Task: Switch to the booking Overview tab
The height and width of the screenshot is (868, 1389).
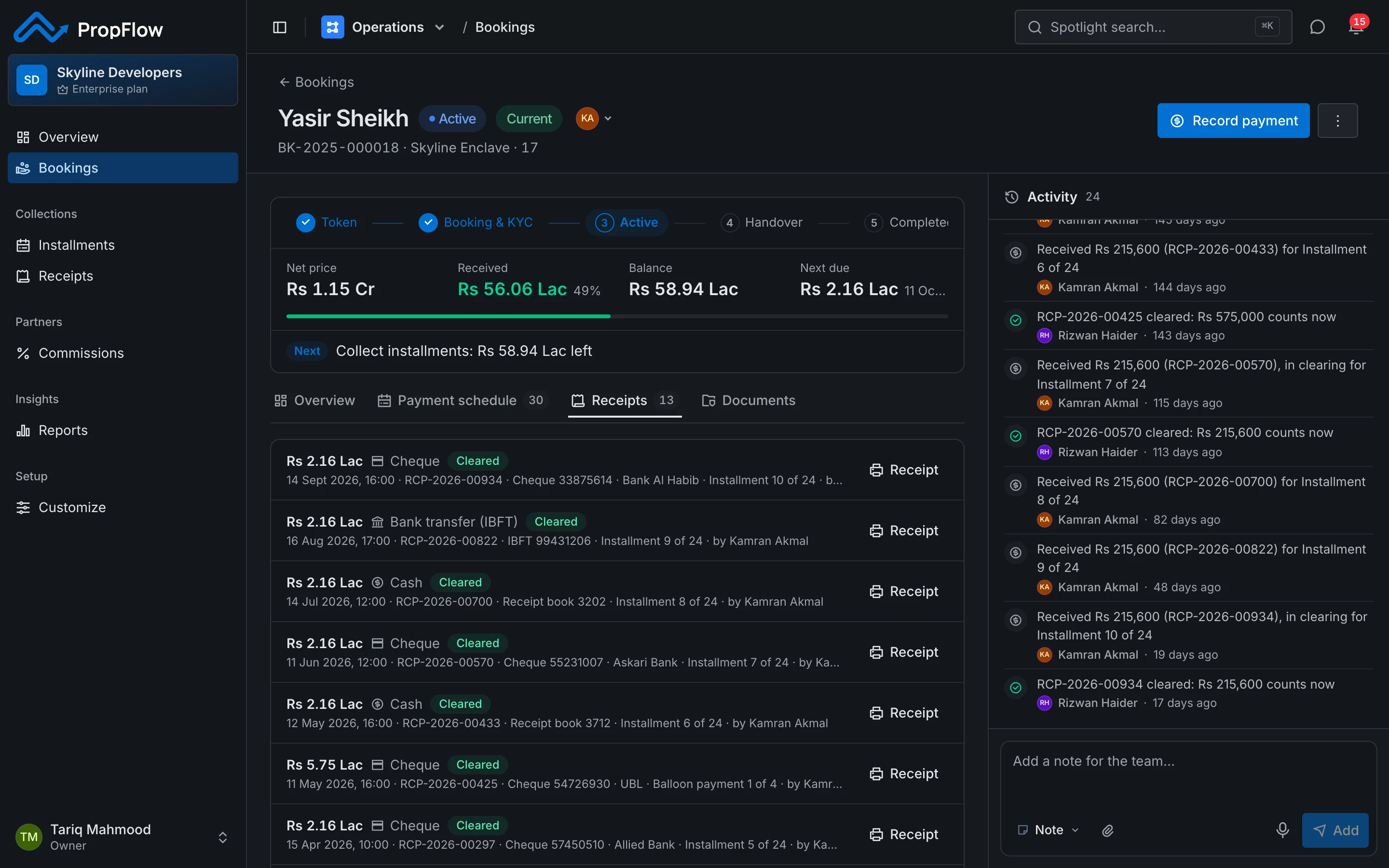Action: 314,401
